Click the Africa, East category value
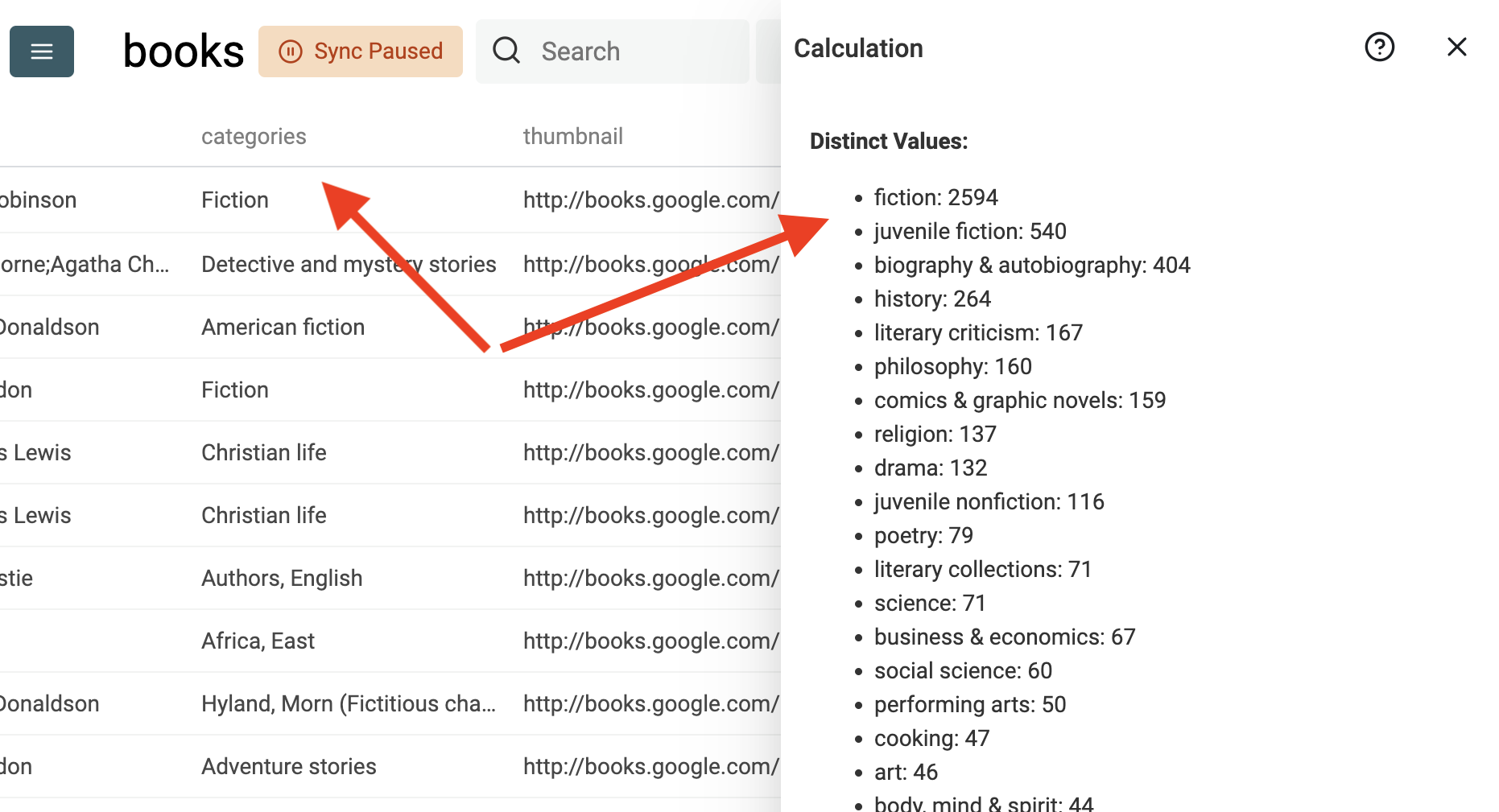 (258, 640)
